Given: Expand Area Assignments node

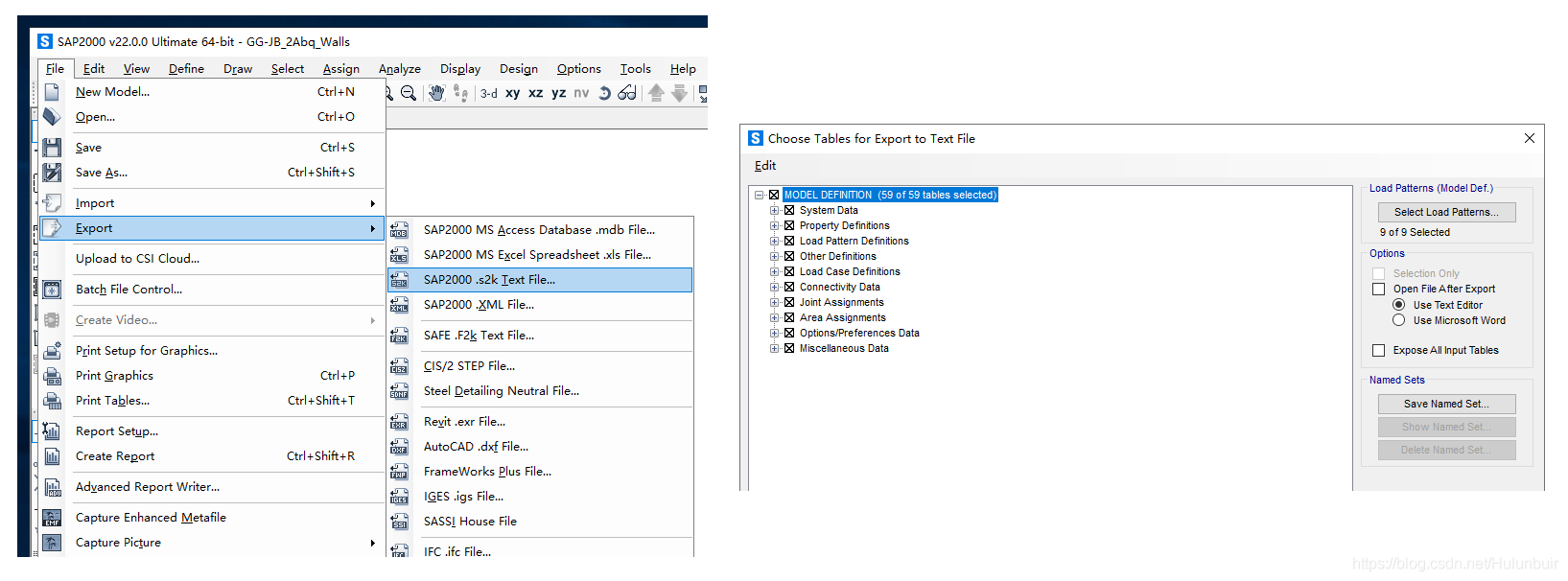Looking at the screenshot, I should click(774, 317).
